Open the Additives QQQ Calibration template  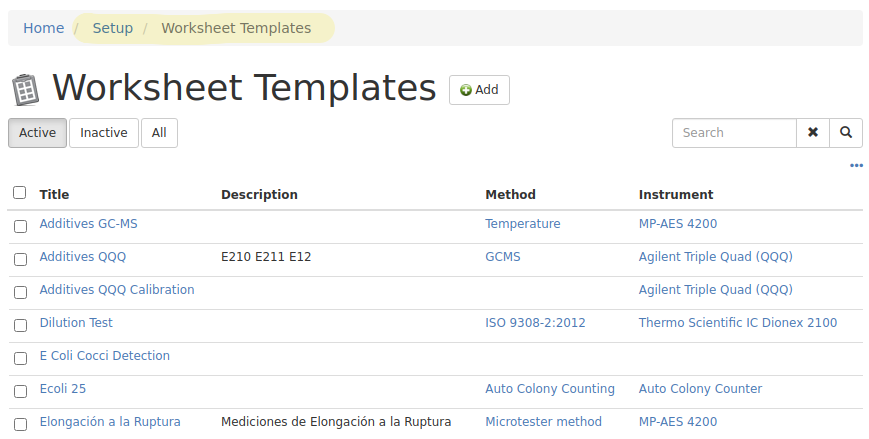click(117, 290)
